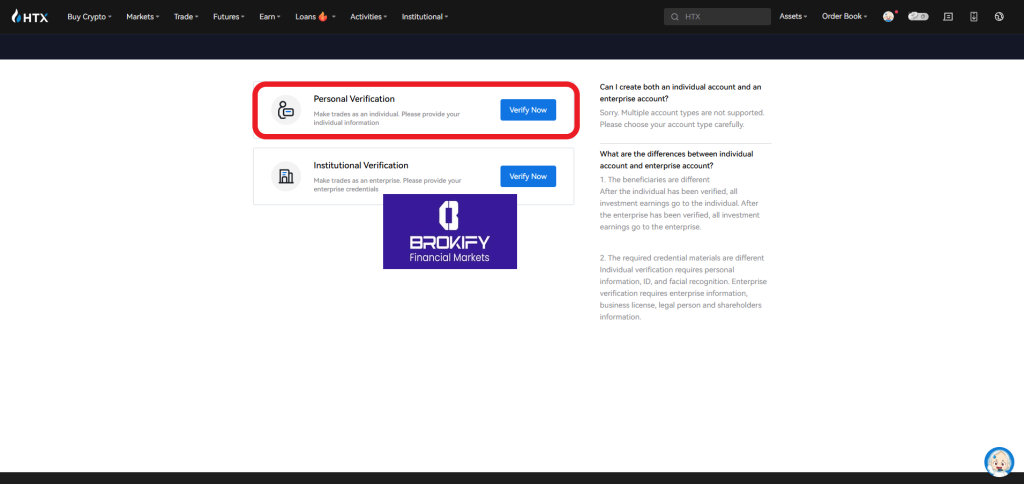
Task: Click Verify Now for Personal Verification
Action: tap(527, 110)
